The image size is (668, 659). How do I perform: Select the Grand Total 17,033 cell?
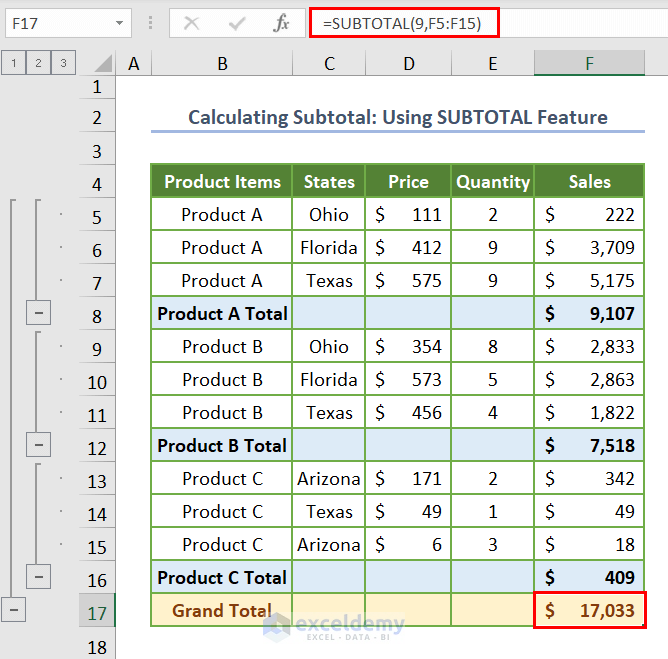click(589, 610)
